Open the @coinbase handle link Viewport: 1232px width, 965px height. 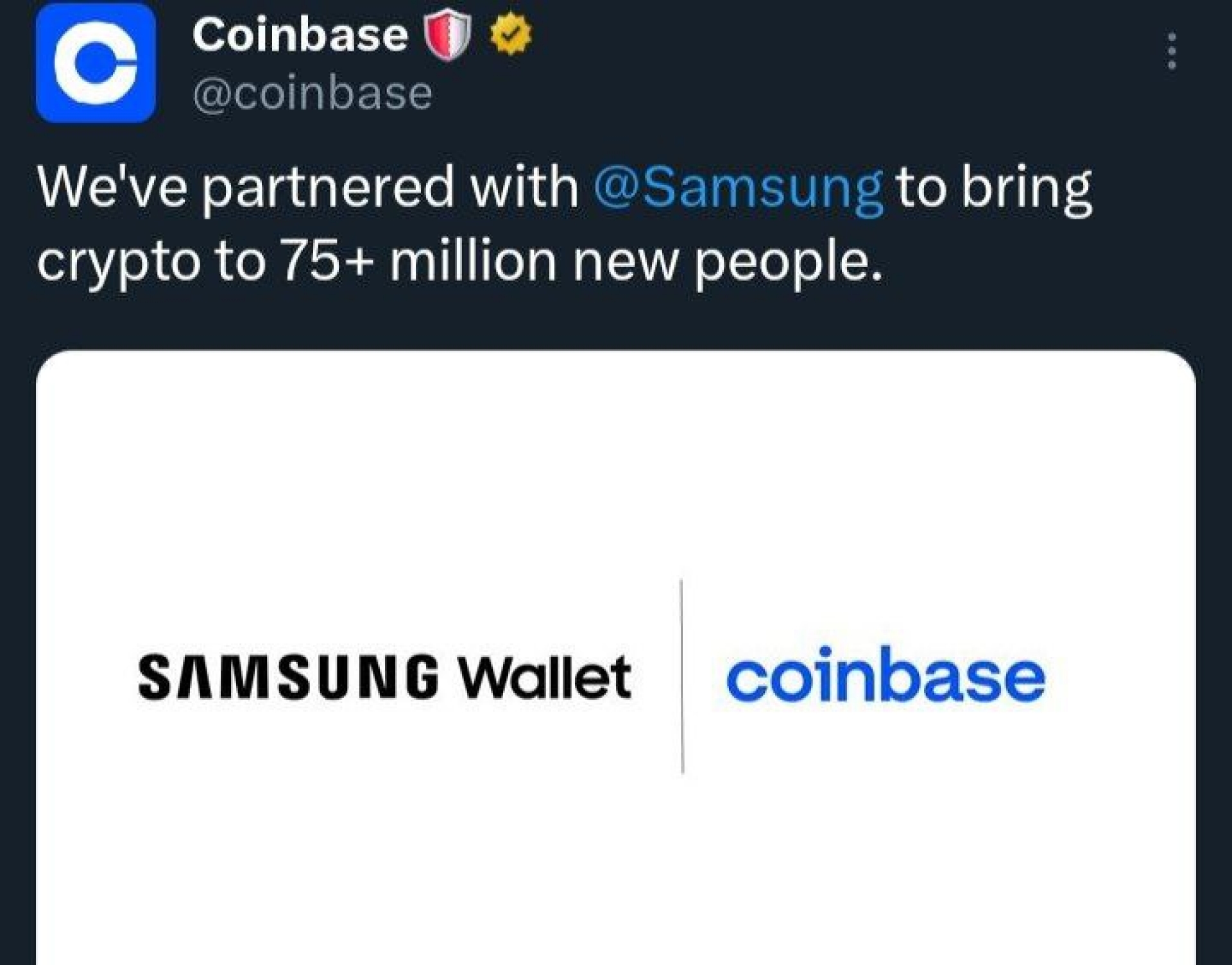312,94
